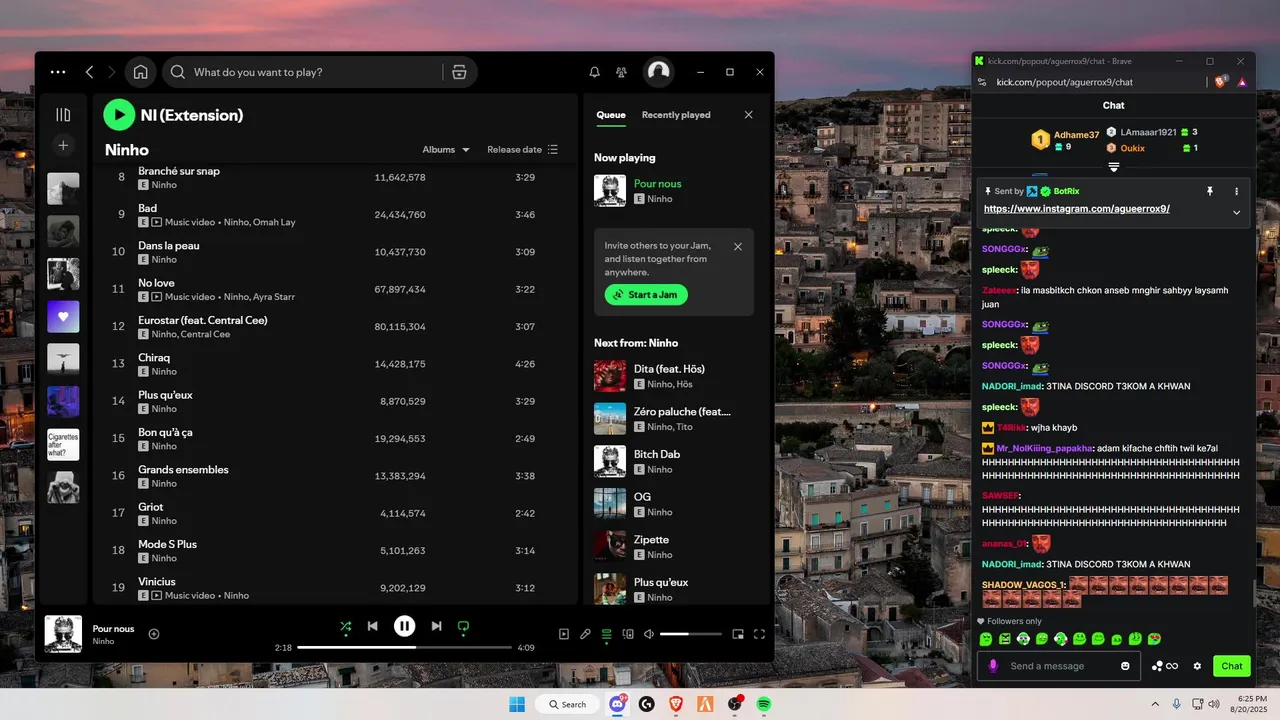This screenshot has height=720, width=1280.
Task: Pause the current song
Action: [404, 626]
